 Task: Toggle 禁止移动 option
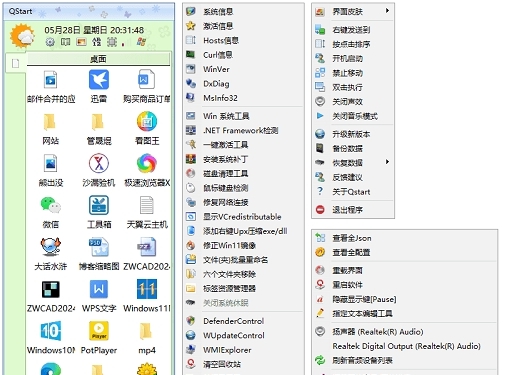click(353, 73)
